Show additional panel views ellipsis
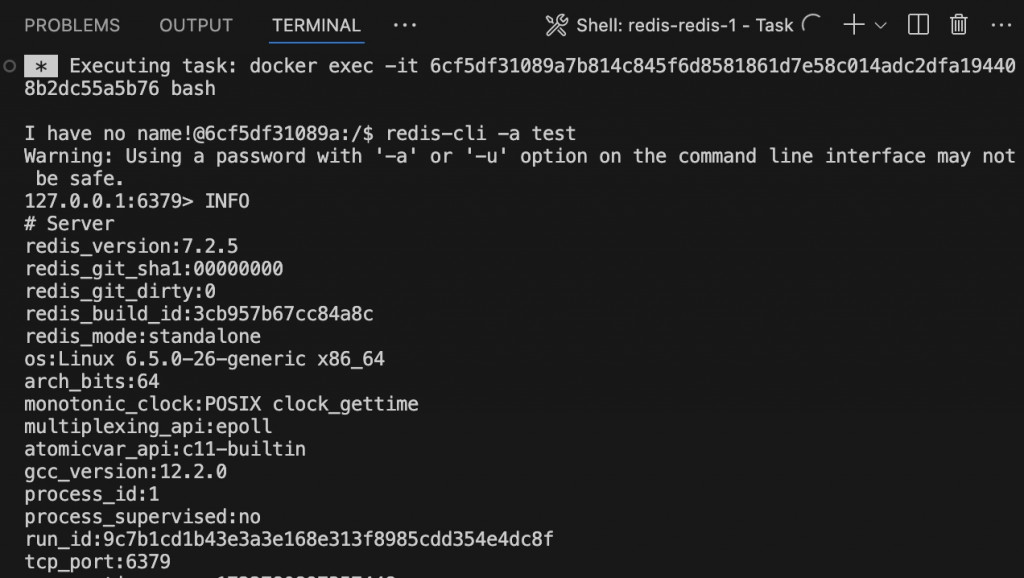 (405, 25)
